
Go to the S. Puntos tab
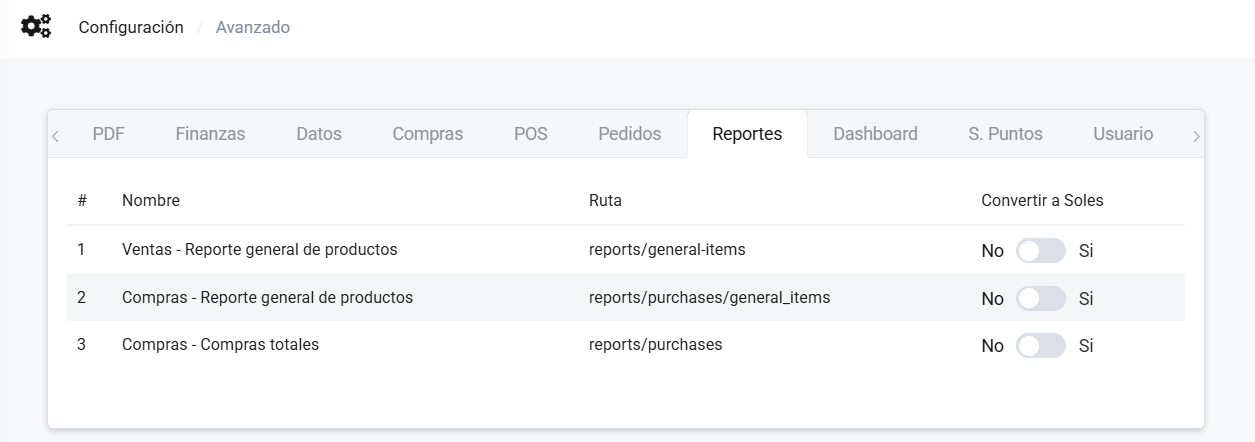click(x=1005, y=134)
